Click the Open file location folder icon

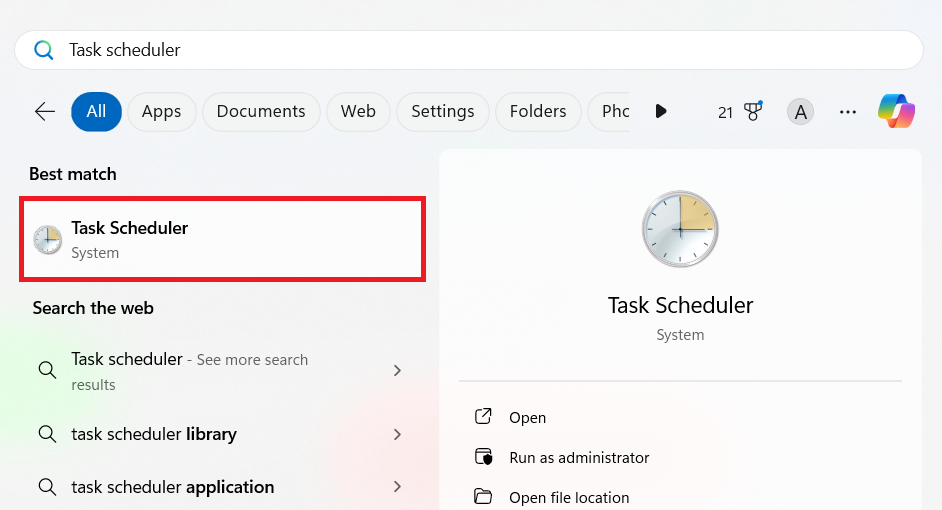484,497
